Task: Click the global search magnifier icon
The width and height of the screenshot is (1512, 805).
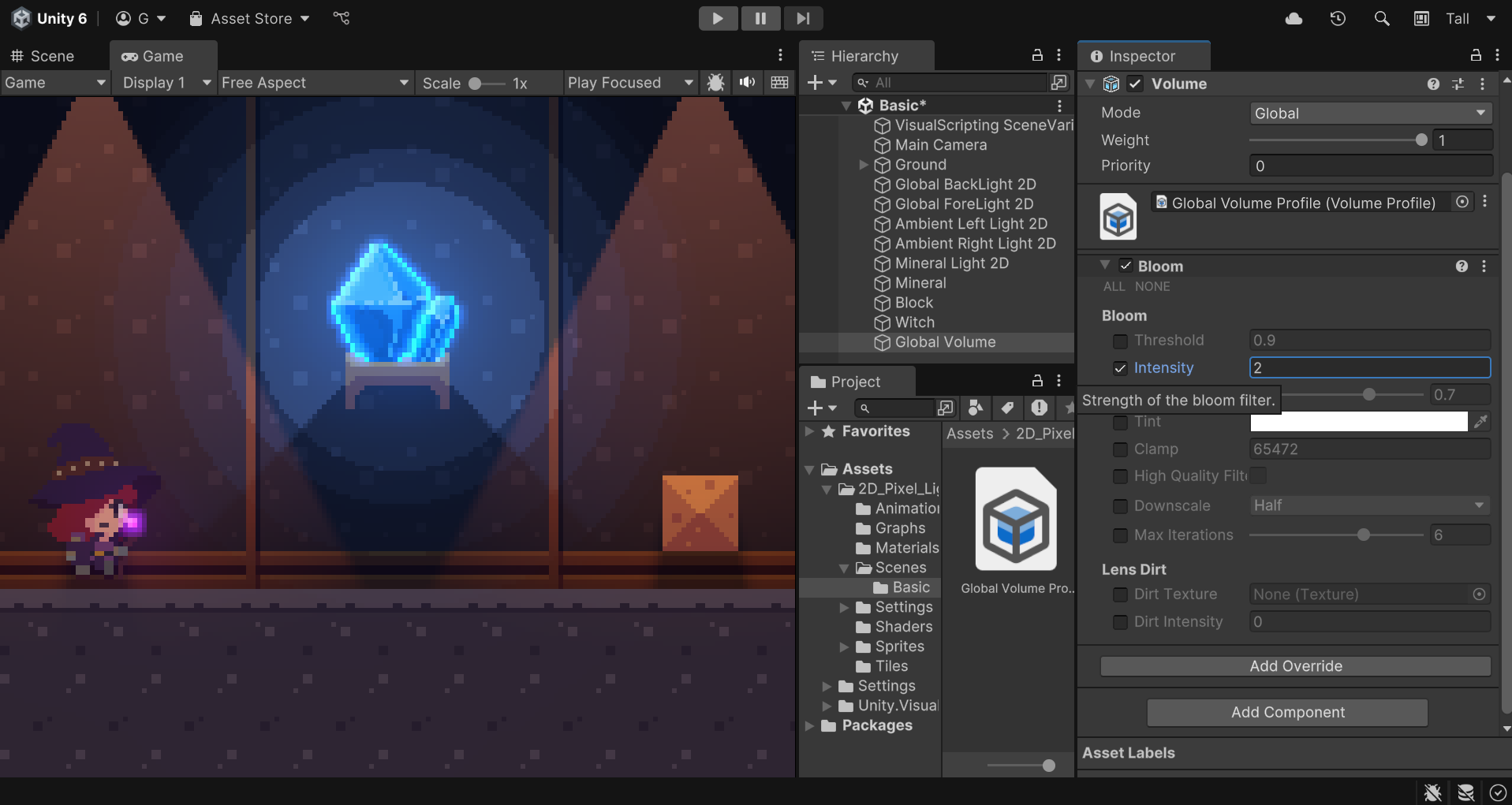Action: [x=1381, y=18]
